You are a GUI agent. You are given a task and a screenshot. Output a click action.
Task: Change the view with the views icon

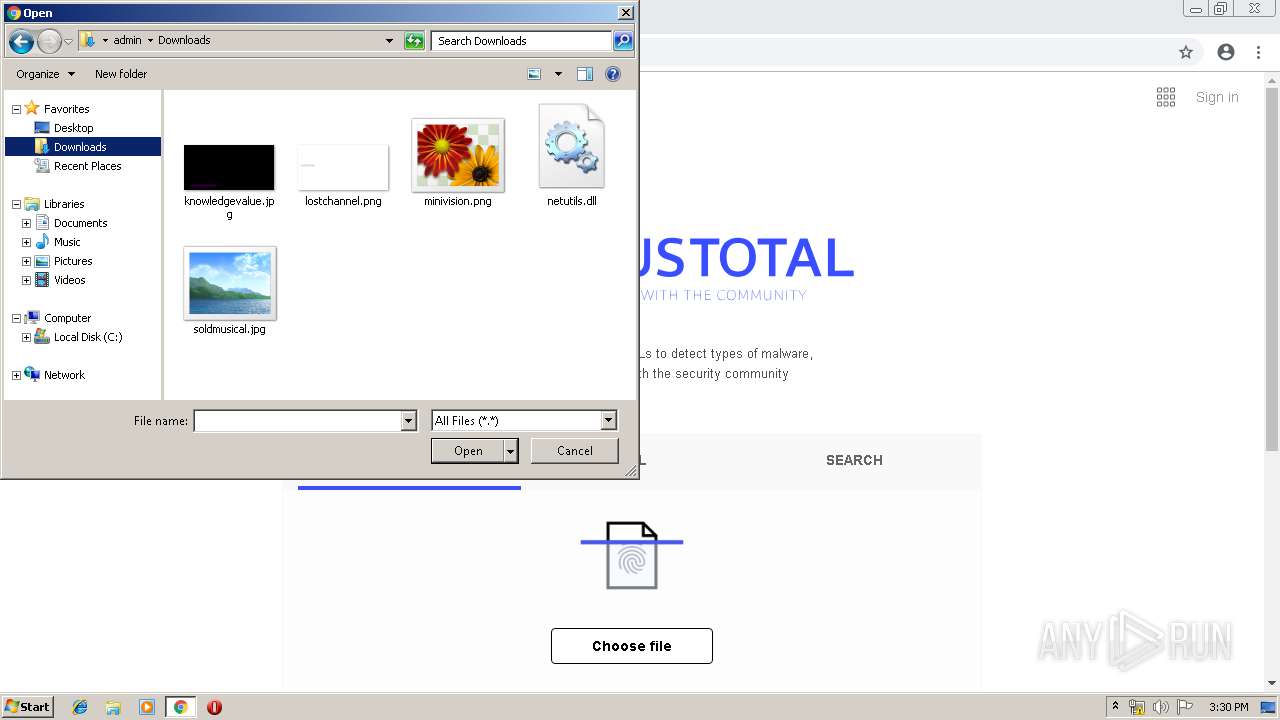click(x=535, y=74)
